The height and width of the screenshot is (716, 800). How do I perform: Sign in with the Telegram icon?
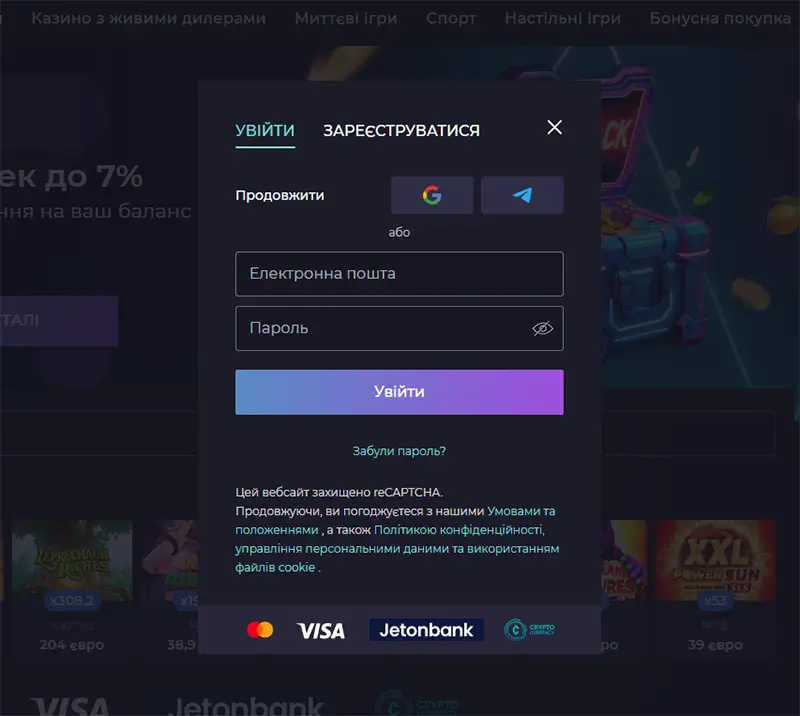point(522,195)
